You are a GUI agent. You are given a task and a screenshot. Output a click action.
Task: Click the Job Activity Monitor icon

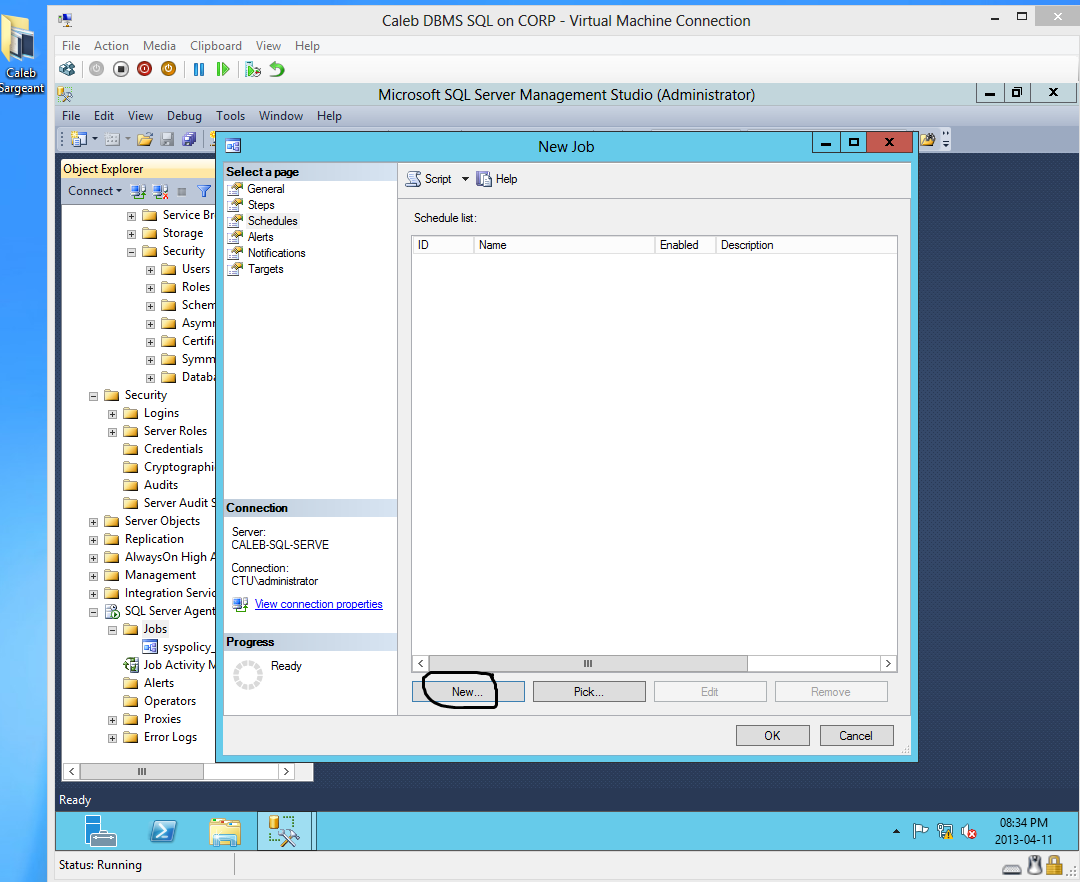pos(131,665)
